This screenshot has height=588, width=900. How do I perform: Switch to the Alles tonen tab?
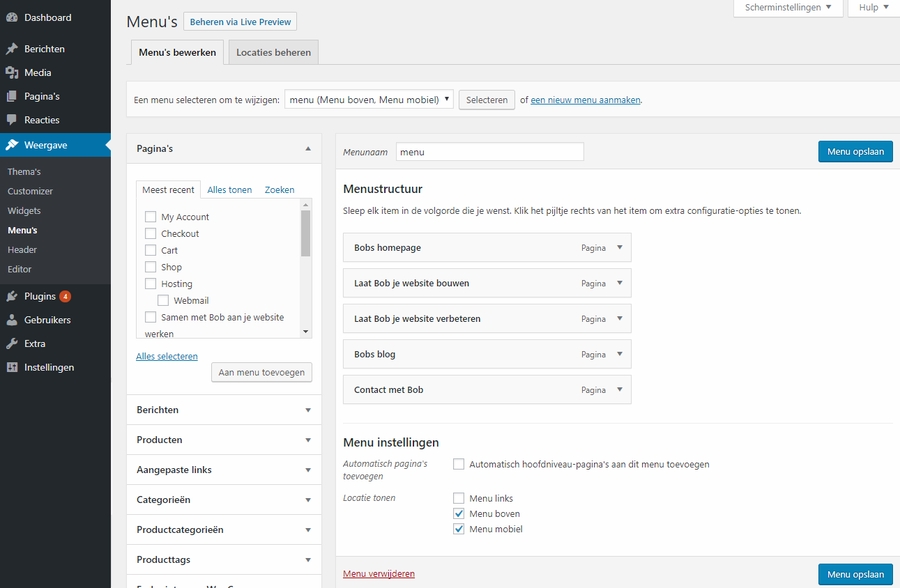[x=229, y=190]
